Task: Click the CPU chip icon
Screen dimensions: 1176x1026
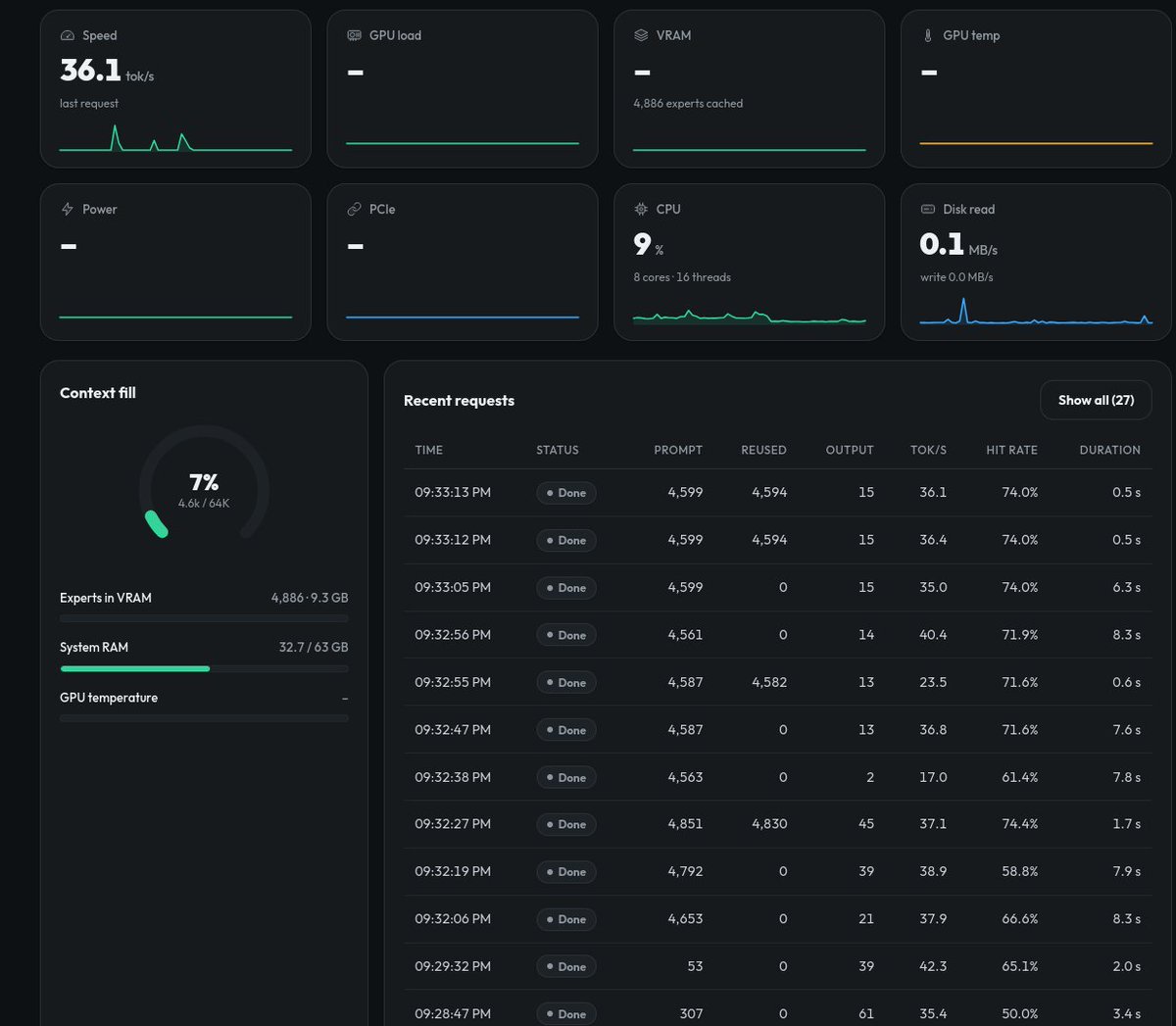Action: click(x=641, y=209)
